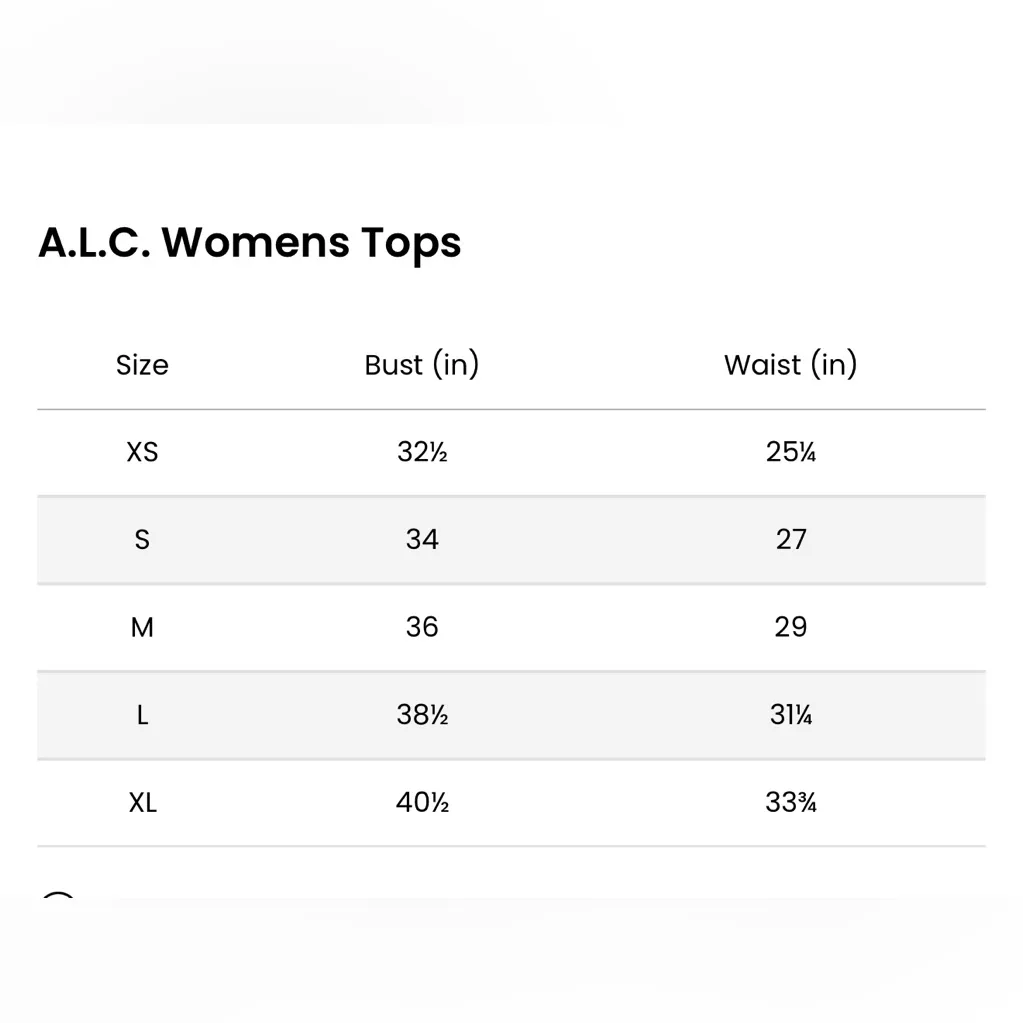The height and width of the screenshot is (1023, 1023).
Task: Click the XS size row label
Action: (142, 452)
